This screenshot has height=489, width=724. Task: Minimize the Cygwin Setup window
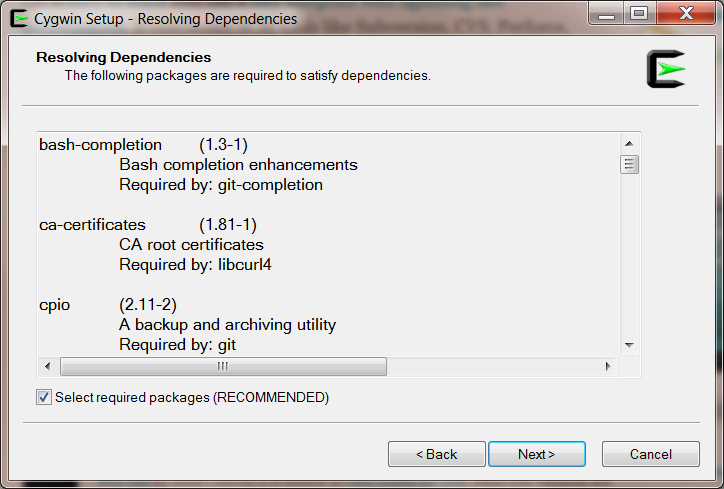tap(606, 14)
